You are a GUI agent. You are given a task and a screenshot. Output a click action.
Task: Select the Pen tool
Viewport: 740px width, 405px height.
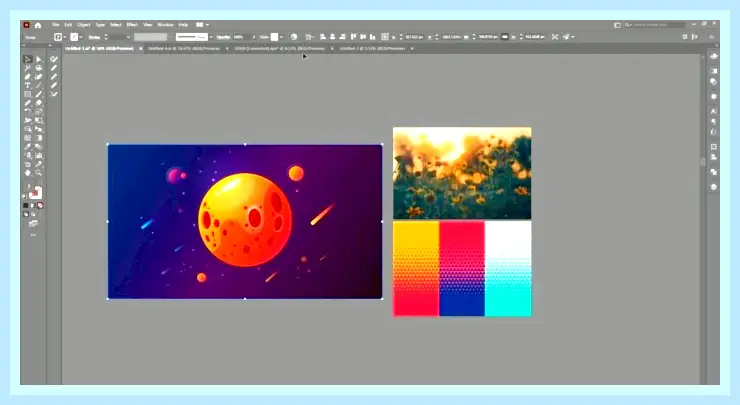pos(28,77)
